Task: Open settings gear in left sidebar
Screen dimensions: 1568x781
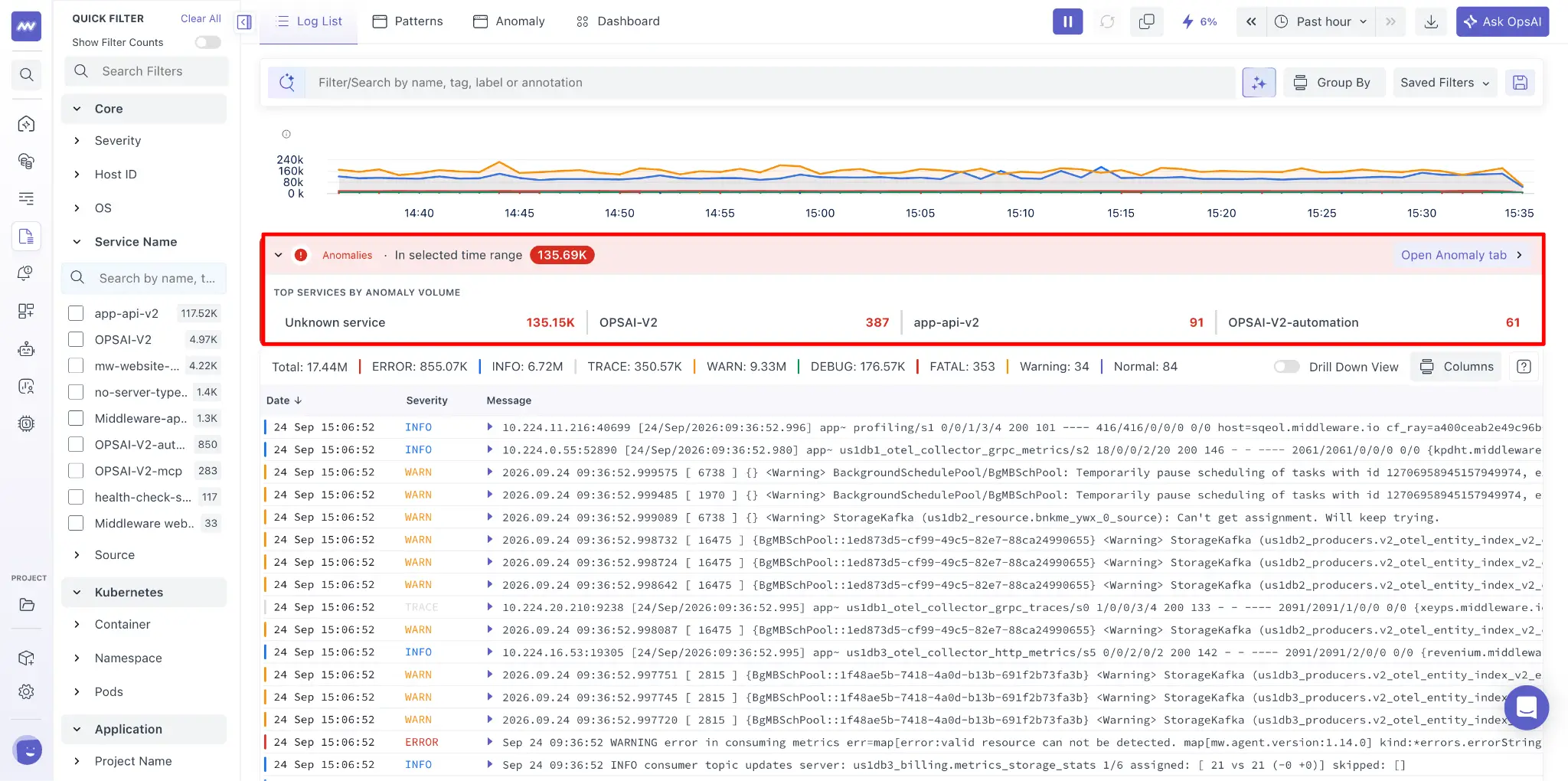Action: tap(26, 691)
